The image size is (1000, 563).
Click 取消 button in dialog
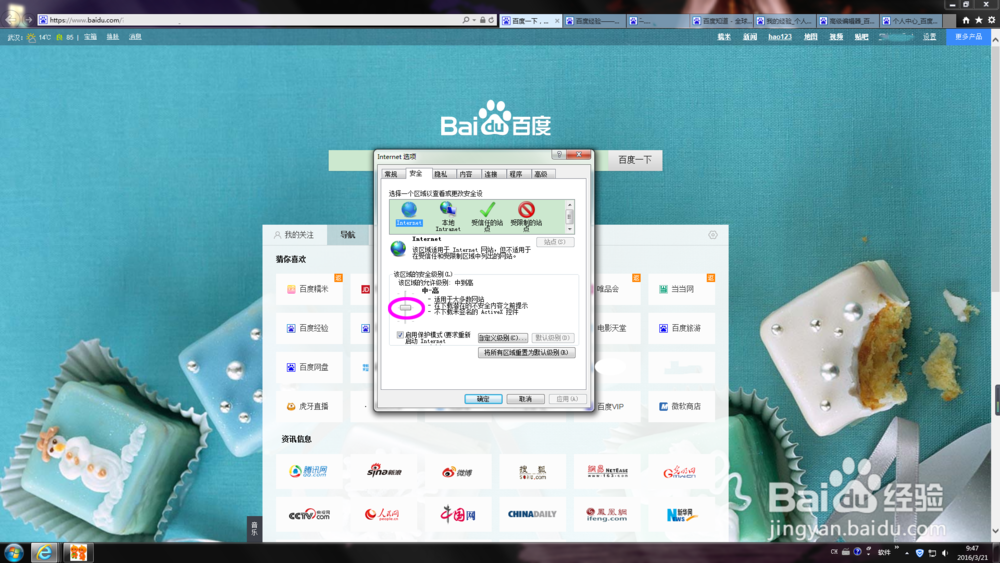[525, 399]
